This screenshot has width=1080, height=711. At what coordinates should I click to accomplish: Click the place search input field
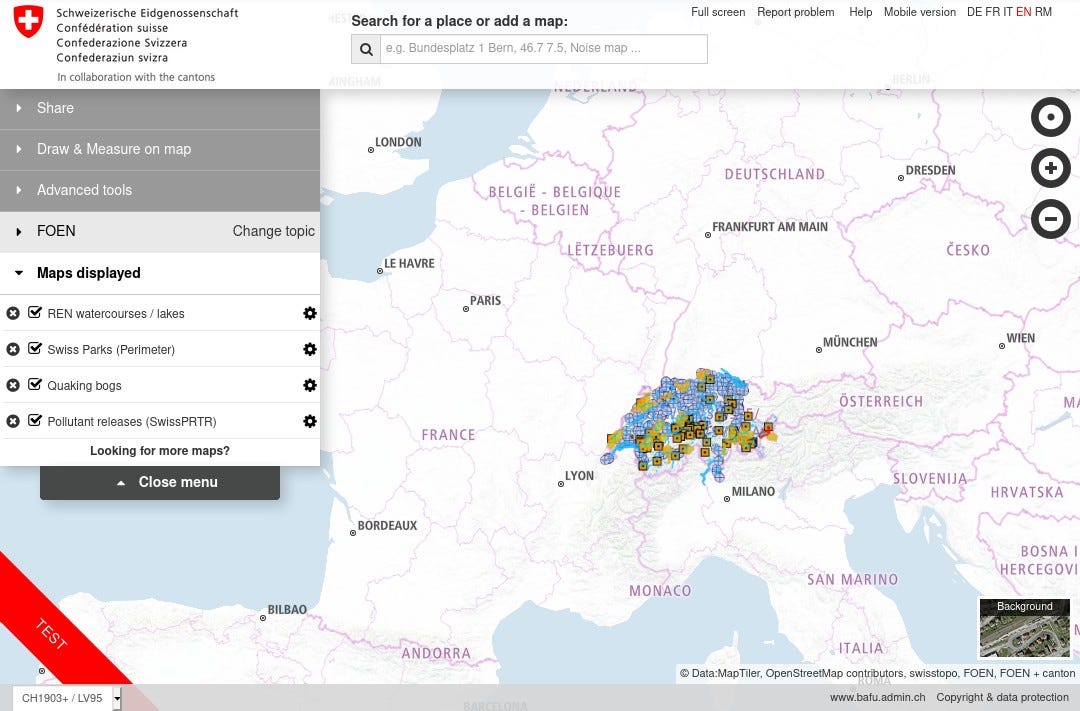[543, 49]
